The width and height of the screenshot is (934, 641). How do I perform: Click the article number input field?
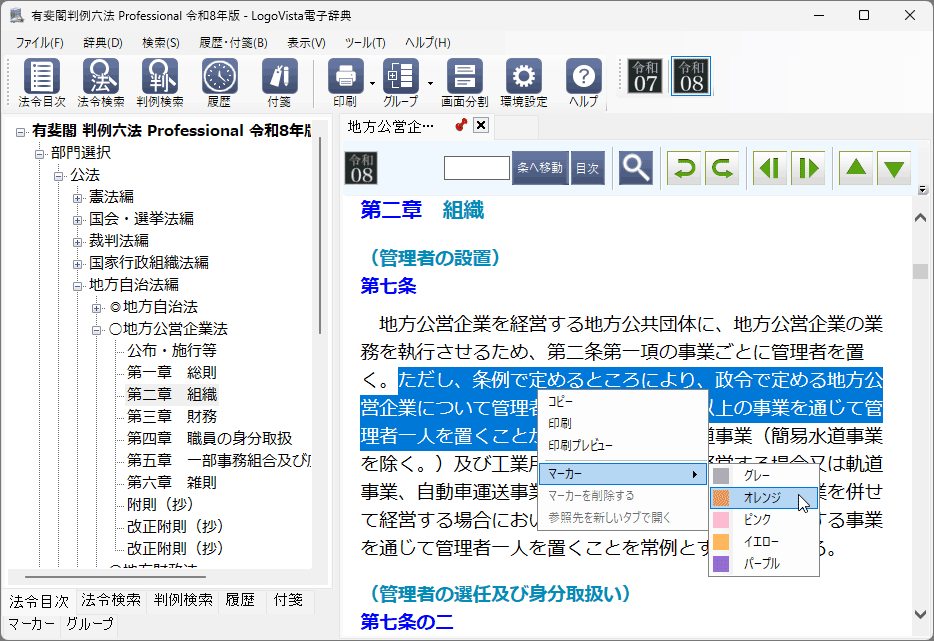tap(477, 168)
